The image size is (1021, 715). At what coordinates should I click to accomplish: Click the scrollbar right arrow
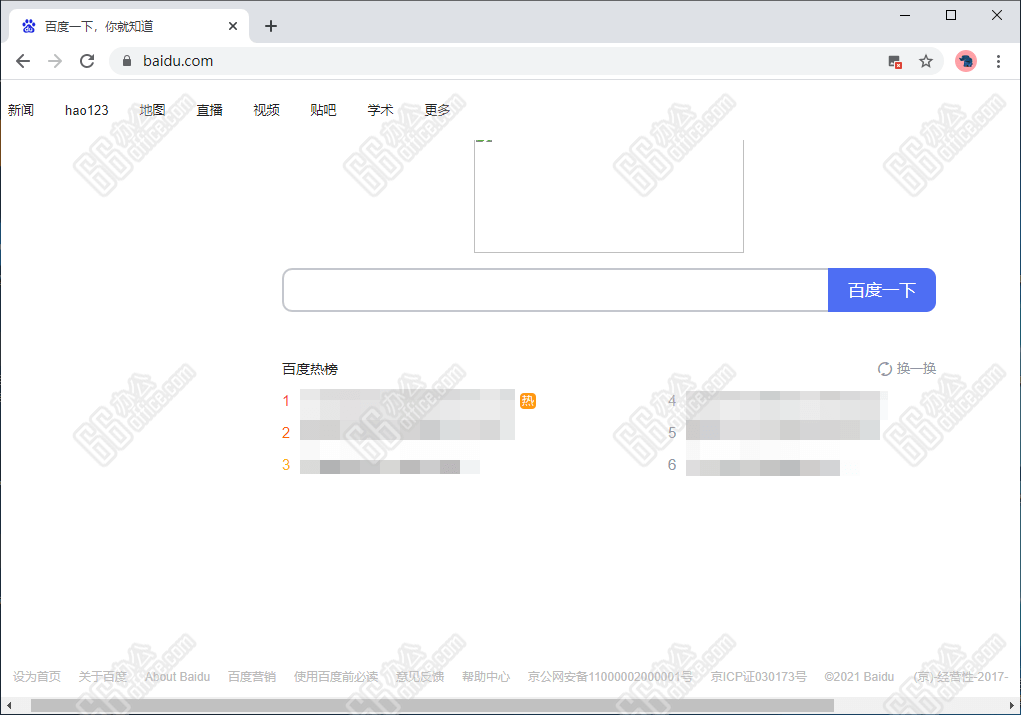pos(1012,706)
